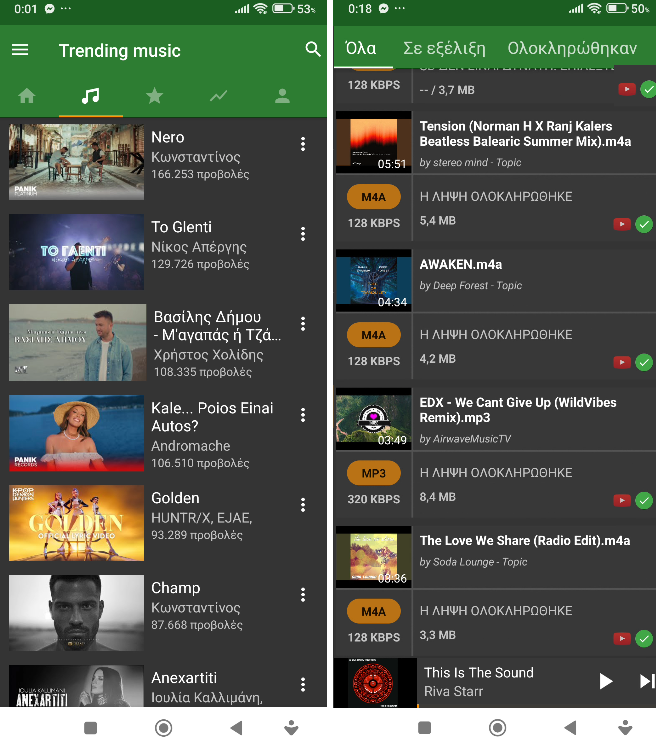Open the To Glenti video thumbnail

point(77,252)
